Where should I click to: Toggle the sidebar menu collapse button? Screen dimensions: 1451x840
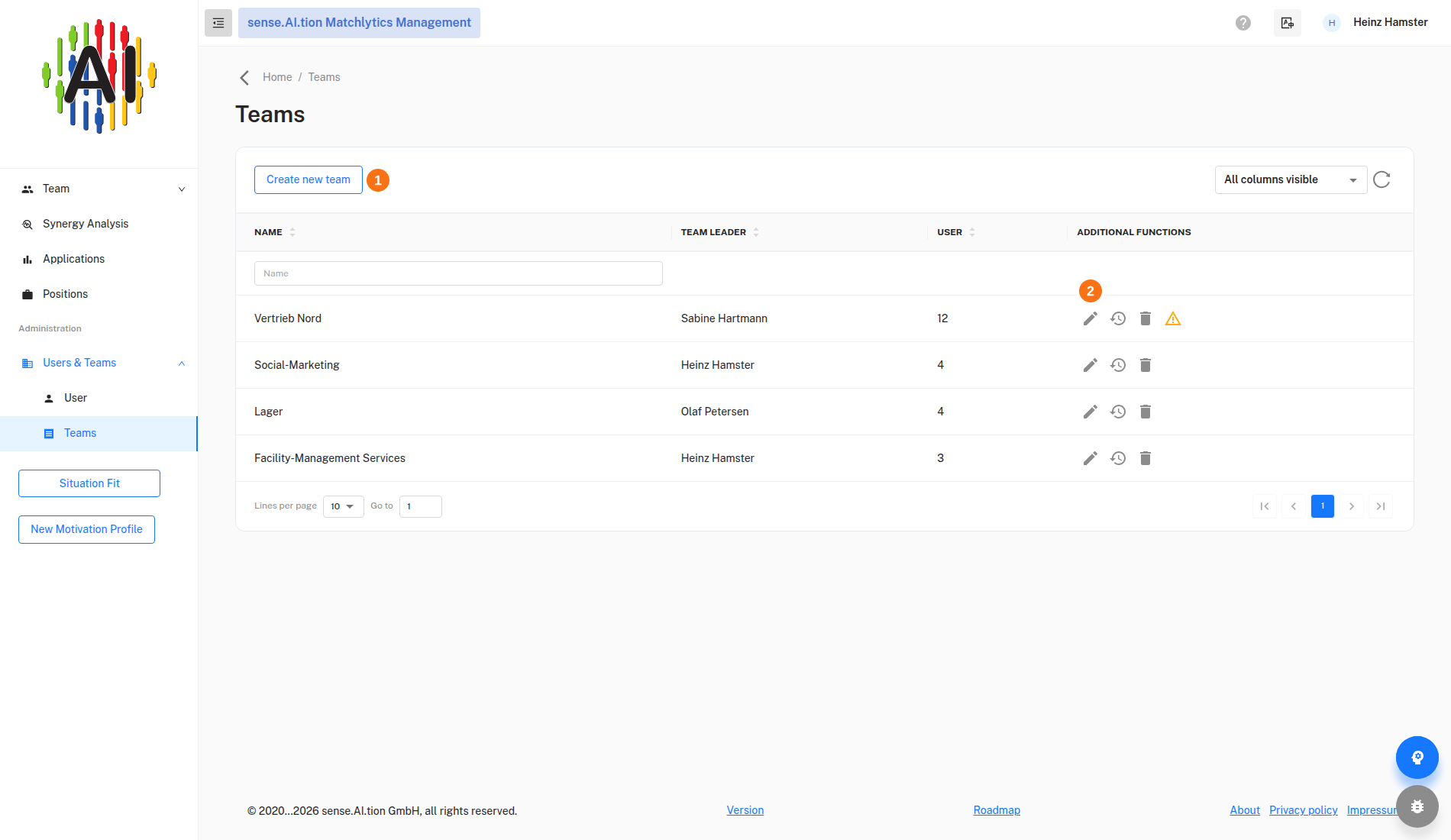coord(218,23)
